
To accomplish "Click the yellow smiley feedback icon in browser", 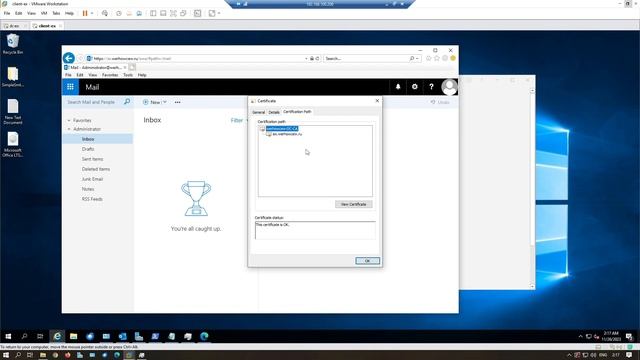I will pos(453,58).
